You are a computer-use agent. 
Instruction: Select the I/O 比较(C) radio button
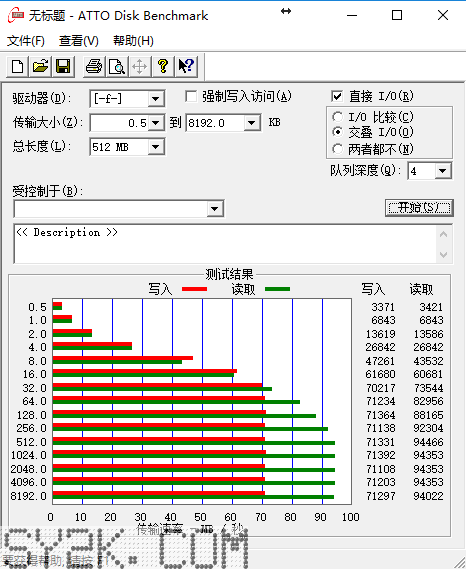[x=338, y=117]
